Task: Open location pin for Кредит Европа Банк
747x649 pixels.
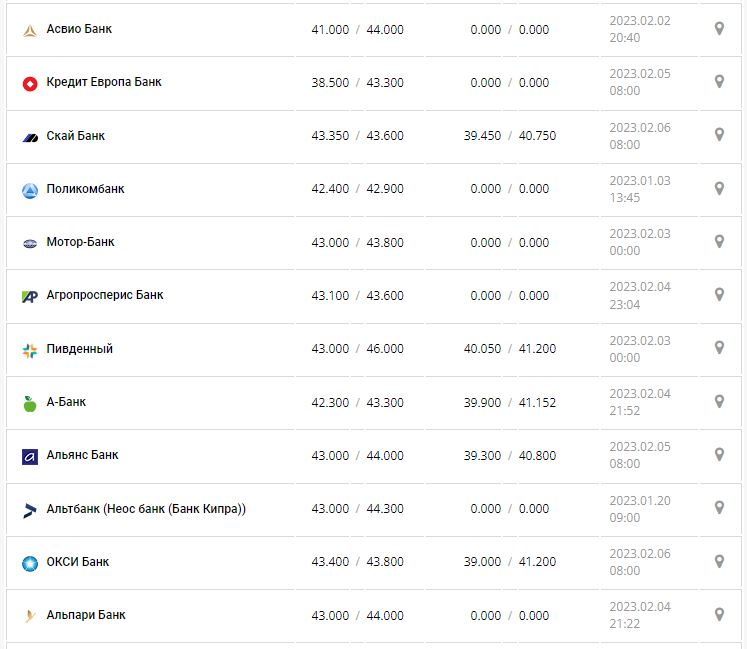Action: click(718, 82)
